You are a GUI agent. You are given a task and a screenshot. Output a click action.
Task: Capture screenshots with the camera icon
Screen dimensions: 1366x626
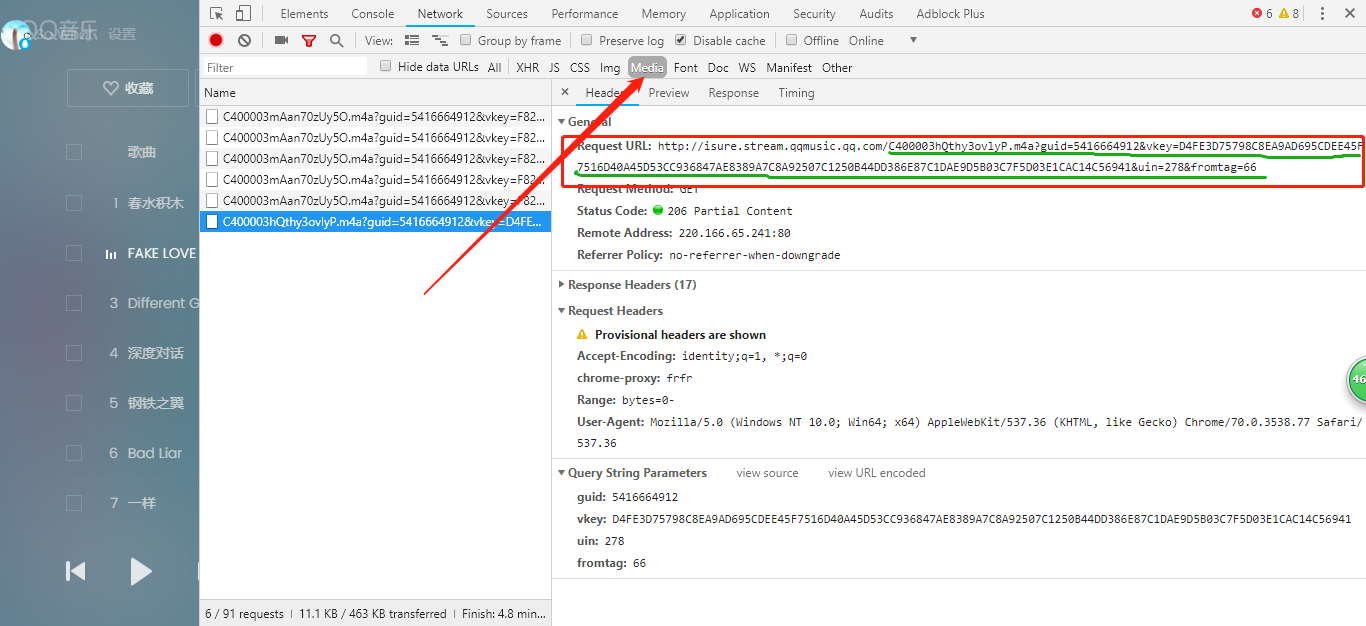coord(281,40)
